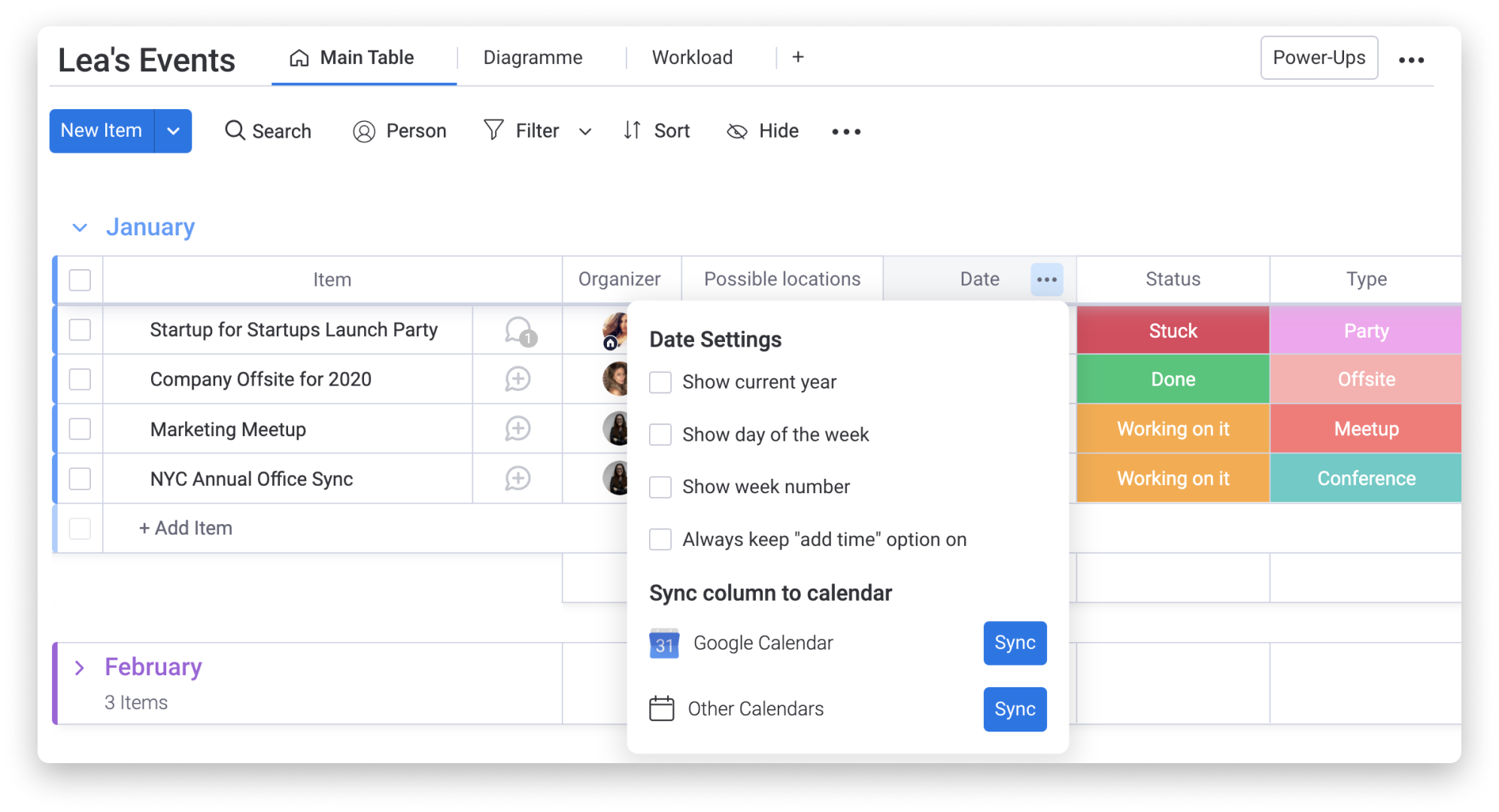The image size is (1499, 812).
Task: Click Sync button for Other Calendars
Action: click(1013, 708)
